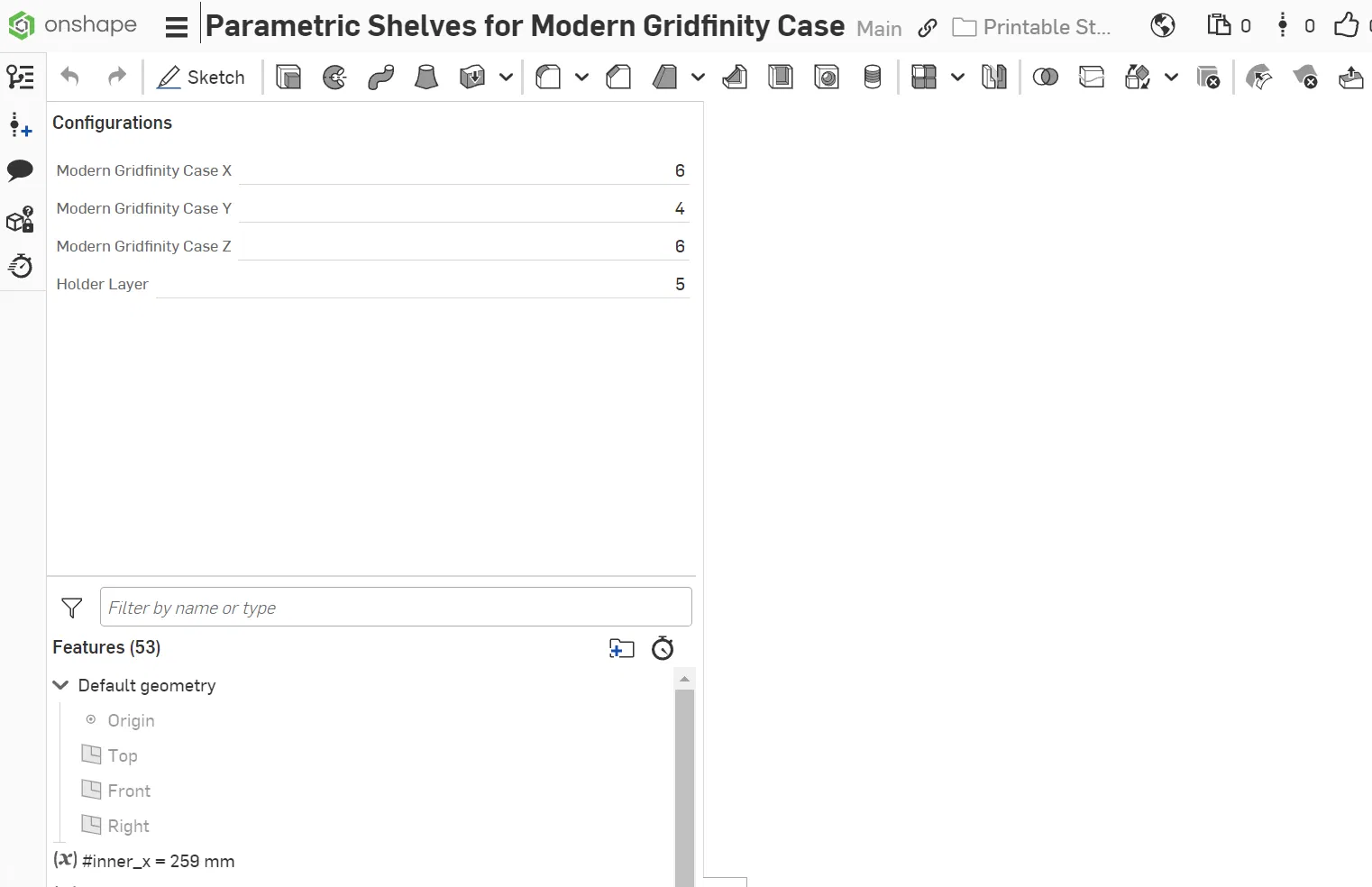Select the Fillet tool
1372x887 pixels.
pos(548,78)
